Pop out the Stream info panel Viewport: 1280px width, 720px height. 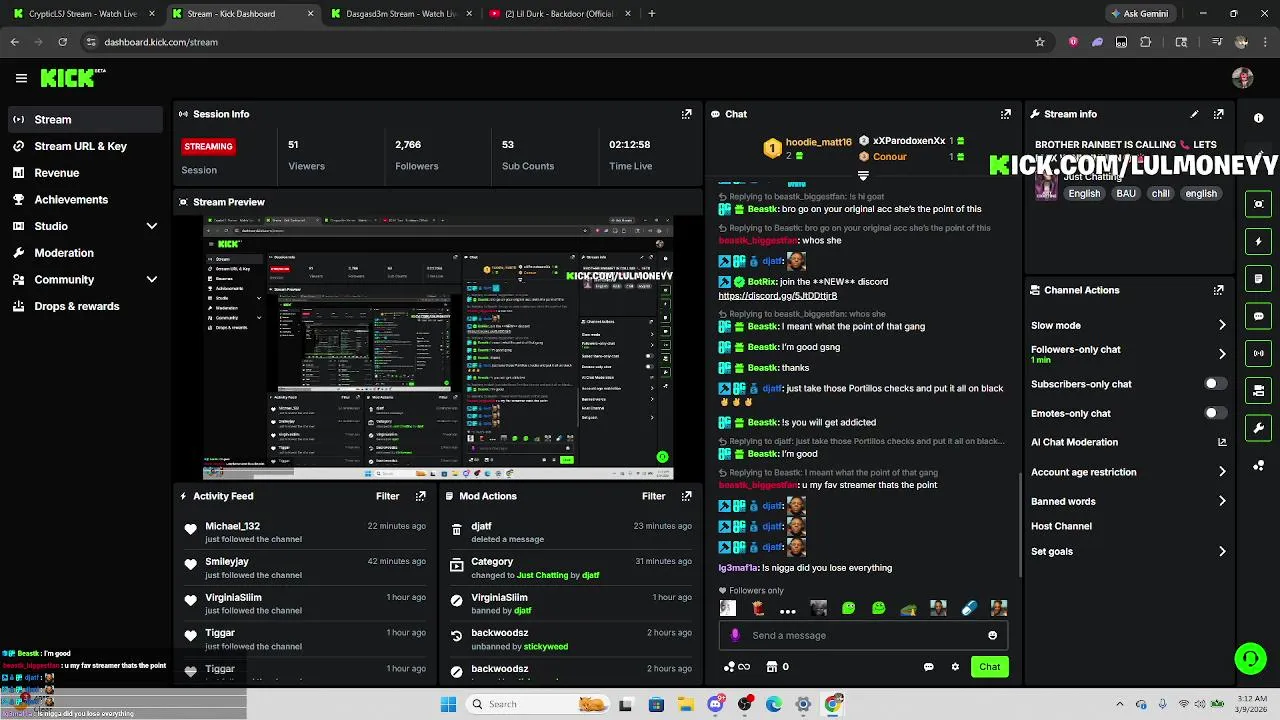[x=1218, y=114]
